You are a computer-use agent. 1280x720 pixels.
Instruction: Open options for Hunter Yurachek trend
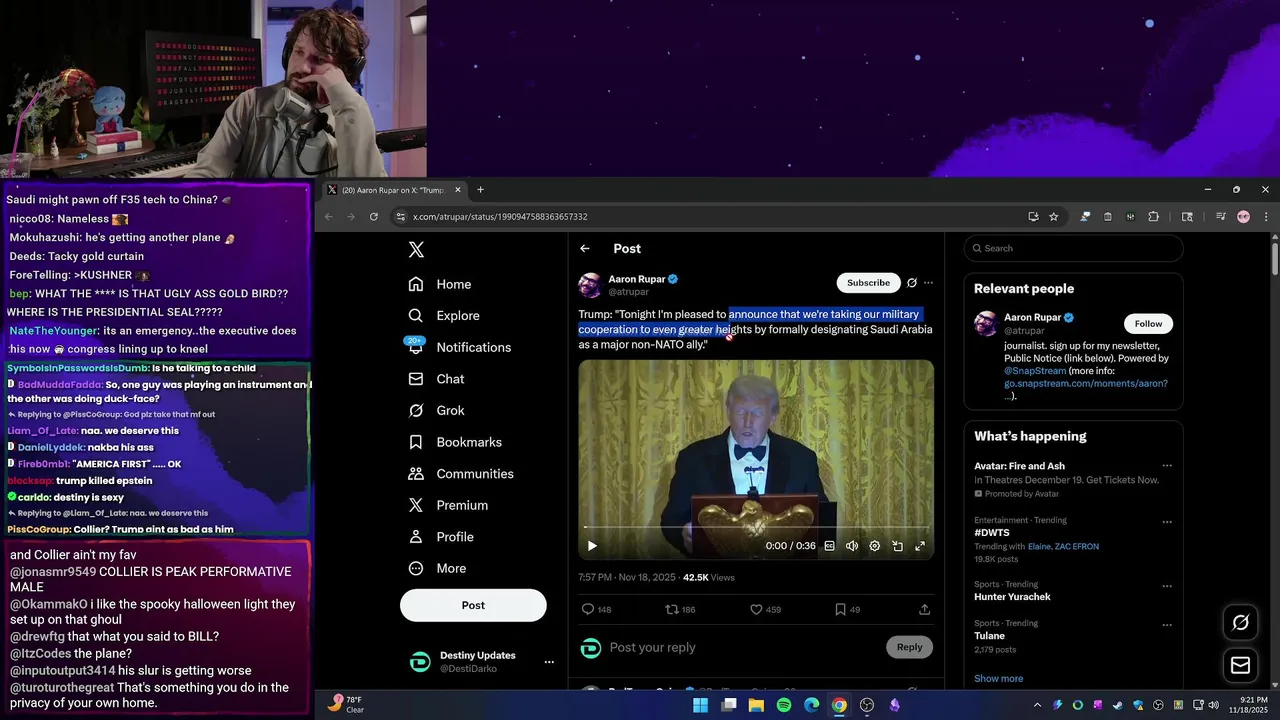[1166, 585]
